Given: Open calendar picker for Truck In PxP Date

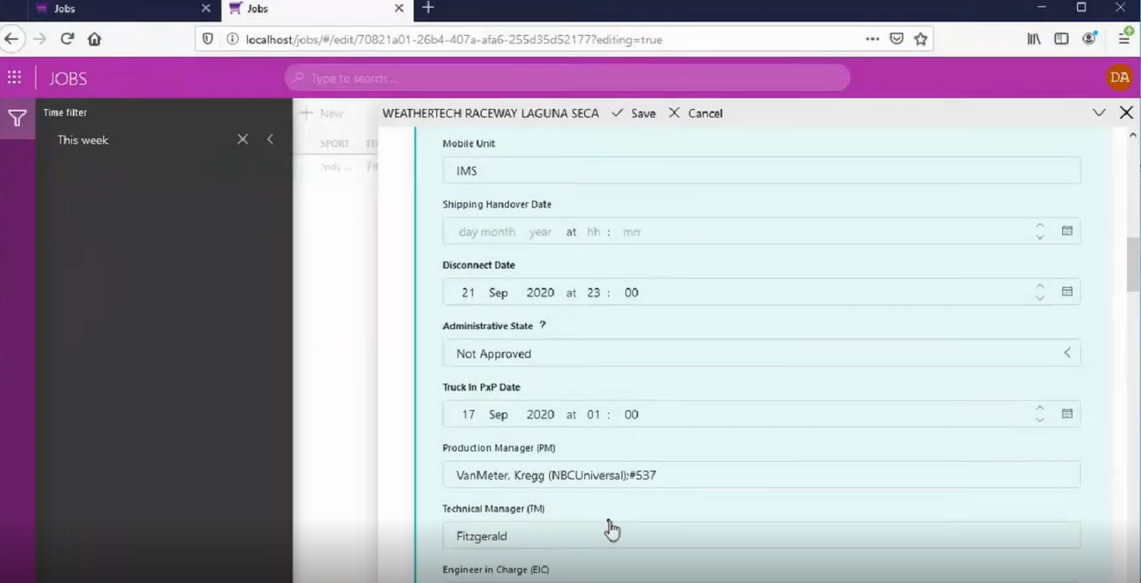Looking at the screenshot, I should point(1067,413).
